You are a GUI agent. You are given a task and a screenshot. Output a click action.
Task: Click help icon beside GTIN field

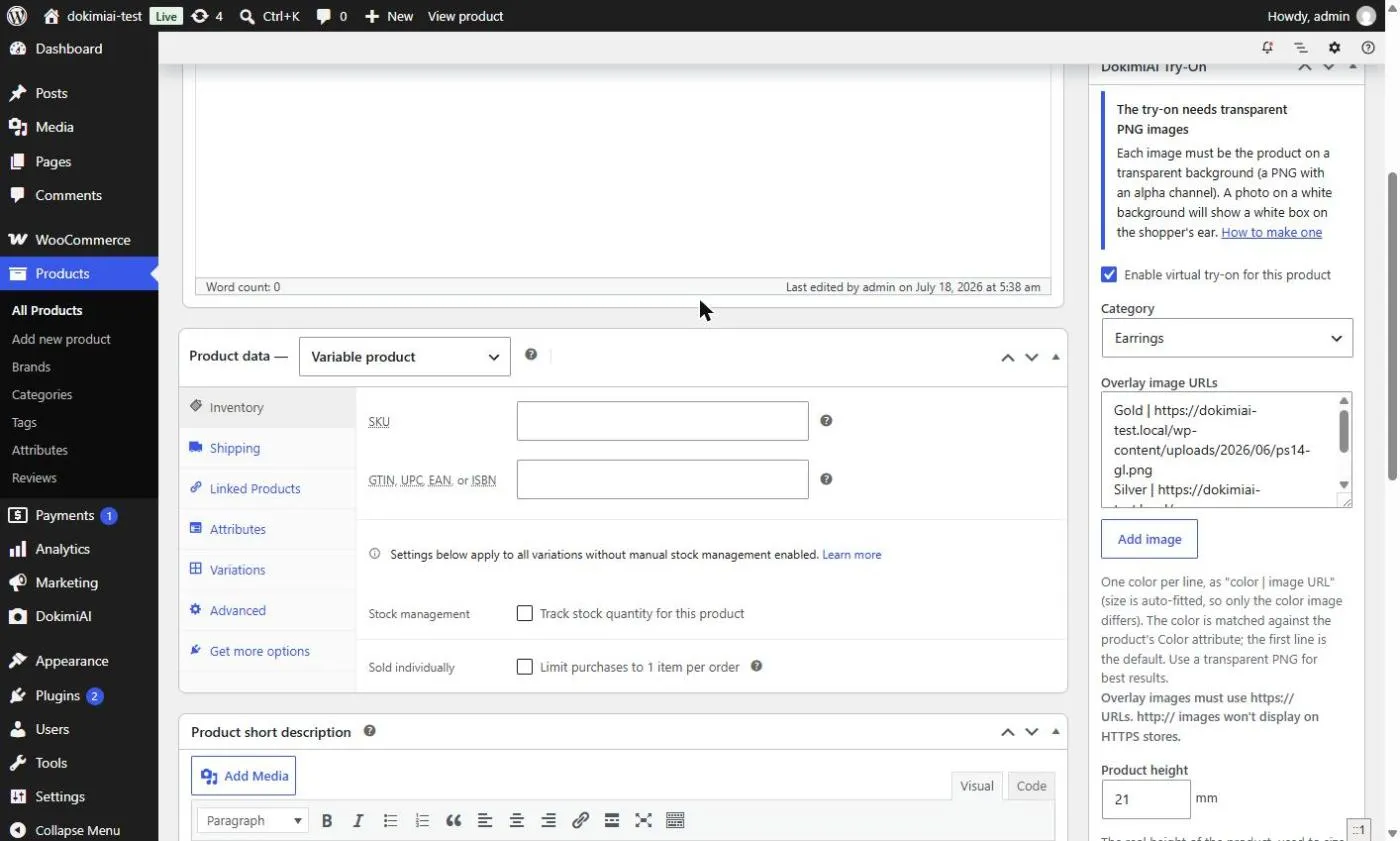(826, 479)
